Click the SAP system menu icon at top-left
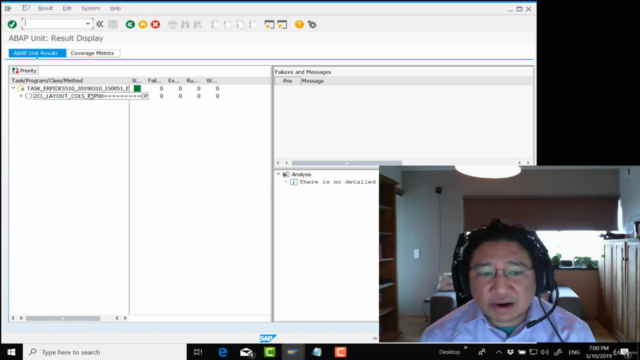Image resolution: width=640 pixels, height=360 pixels. coord(8,8)
